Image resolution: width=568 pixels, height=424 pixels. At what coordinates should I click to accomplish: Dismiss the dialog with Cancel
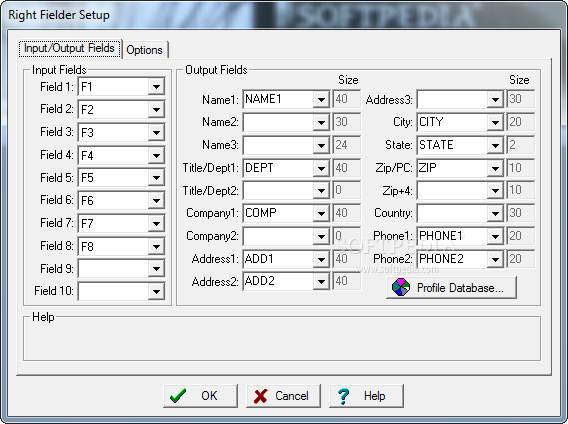283,396
